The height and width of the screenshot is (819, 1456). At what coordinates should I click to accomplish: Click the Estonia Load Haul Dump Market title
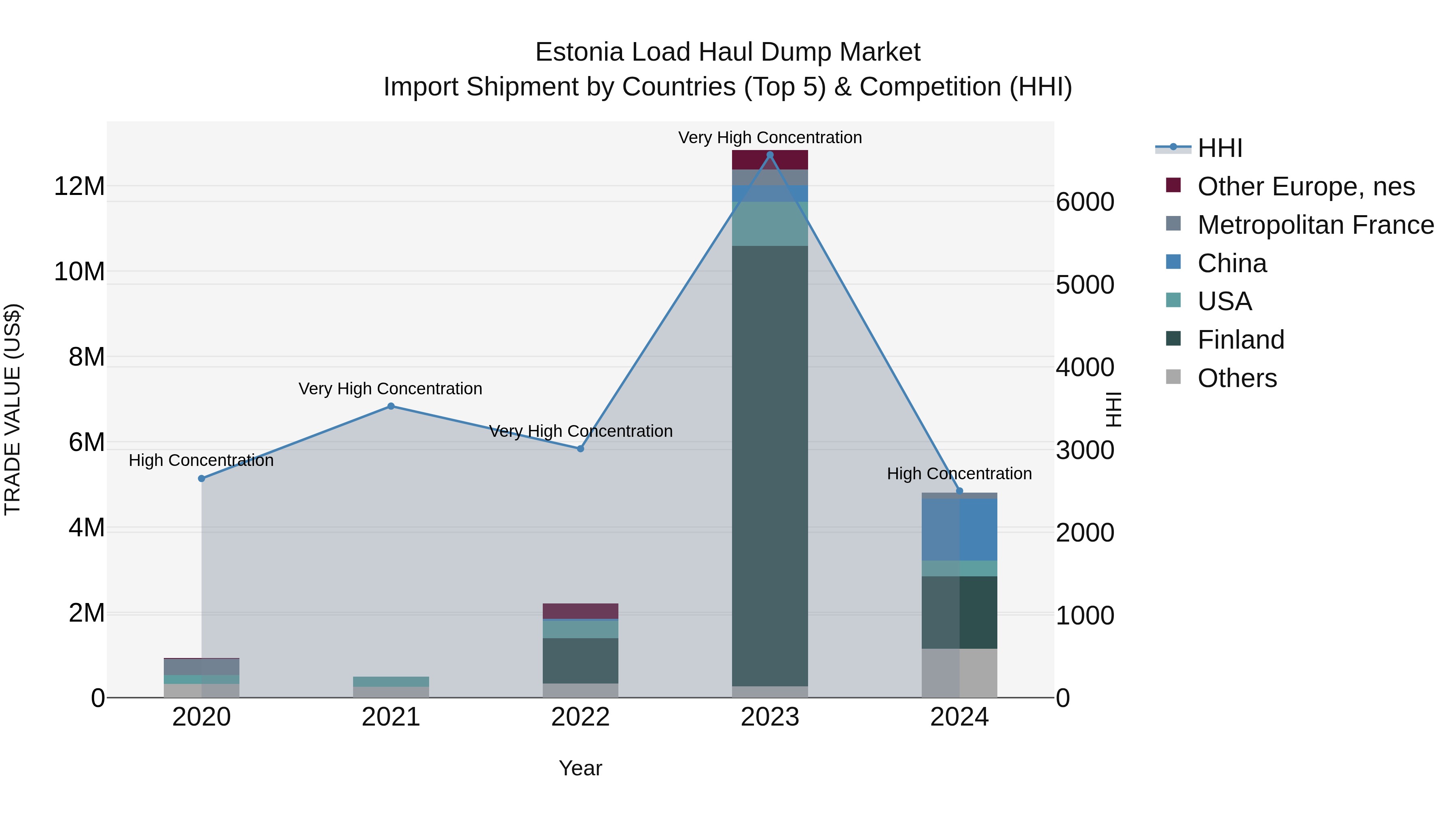(728, 52)
